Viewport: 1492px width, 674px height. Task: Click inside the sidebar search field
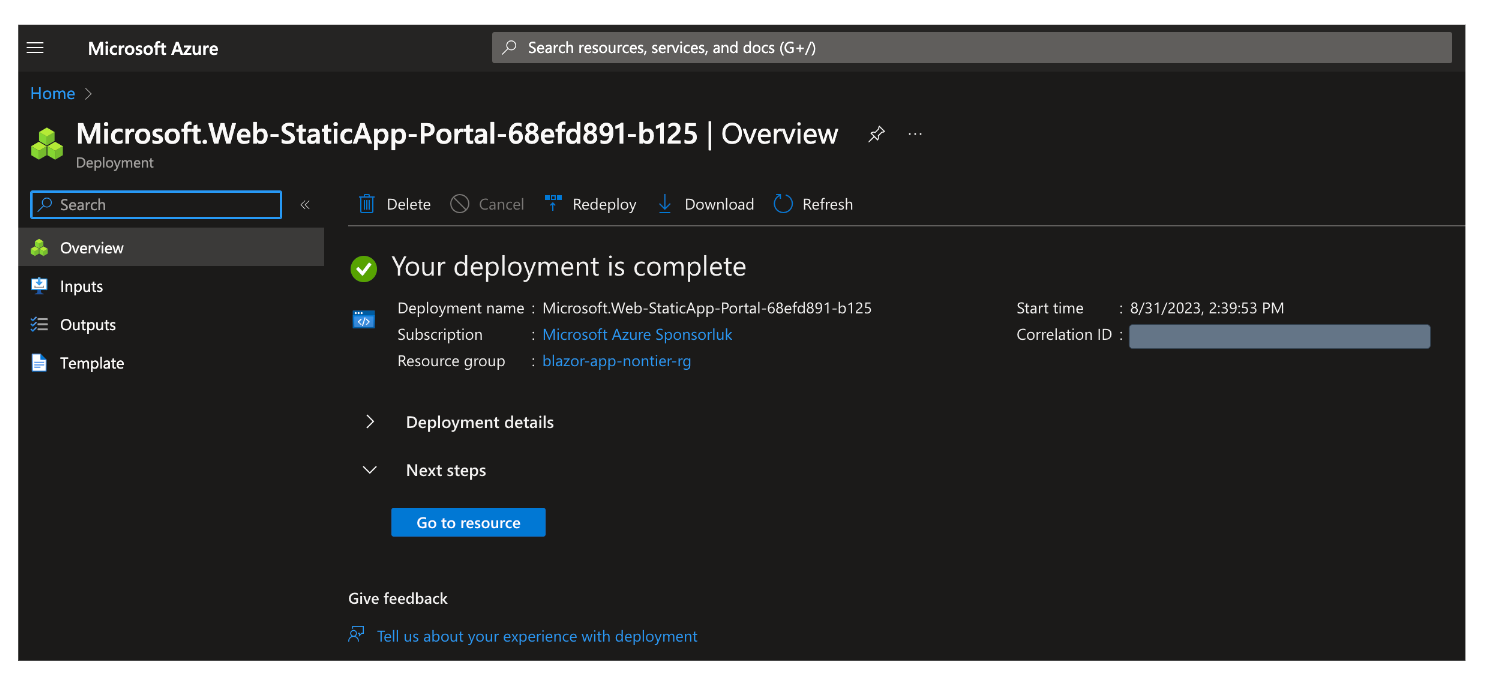(155, 204)
